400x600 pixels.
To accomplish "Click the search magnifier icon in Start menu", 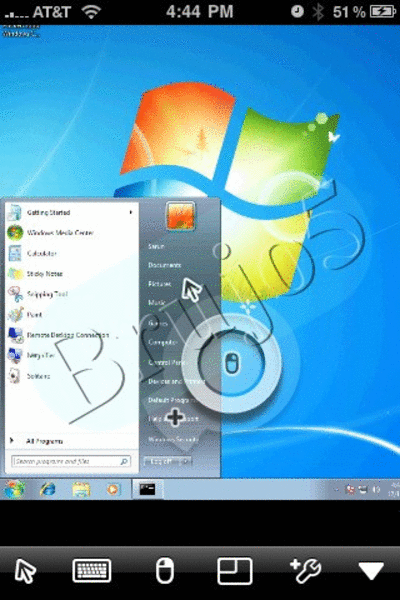I will [x=124, y=461].
